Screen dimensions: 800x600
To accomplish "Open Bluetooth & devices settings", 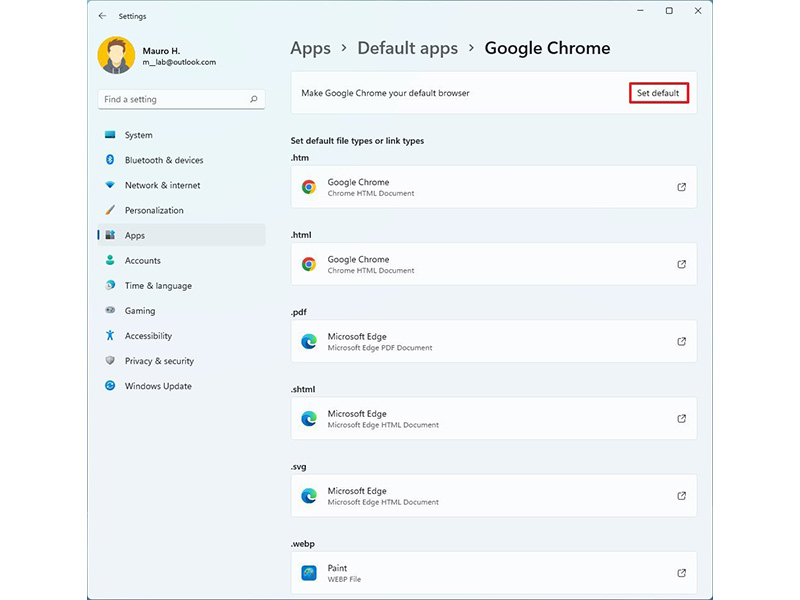I will point(181,160).
